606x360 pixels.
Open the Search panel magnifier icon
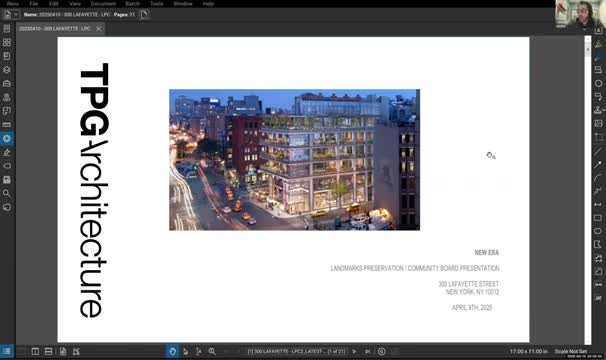point(7,193)
